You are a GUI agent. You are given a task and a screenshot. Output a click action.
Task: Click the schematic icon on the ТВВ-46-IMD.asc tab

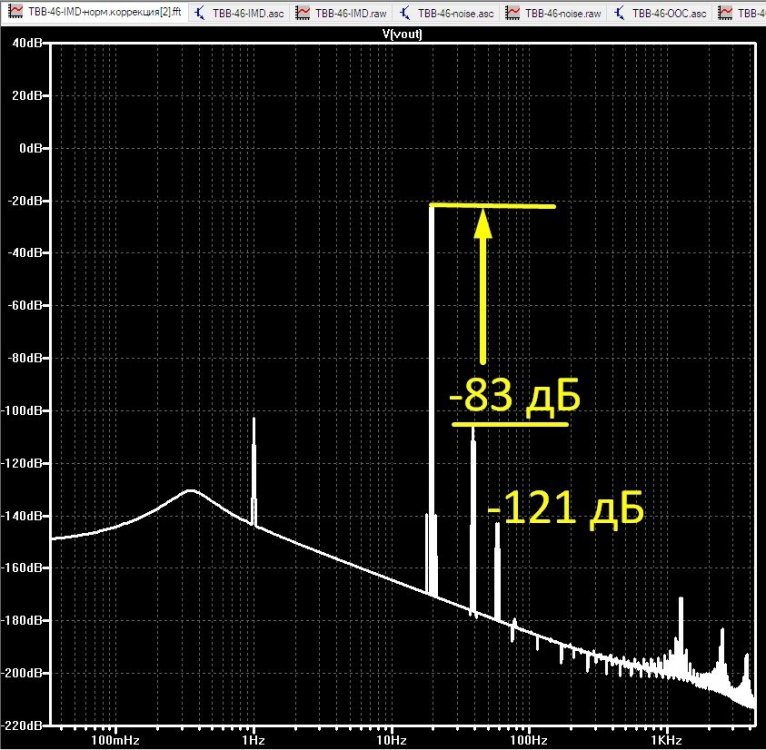(199, 13)
